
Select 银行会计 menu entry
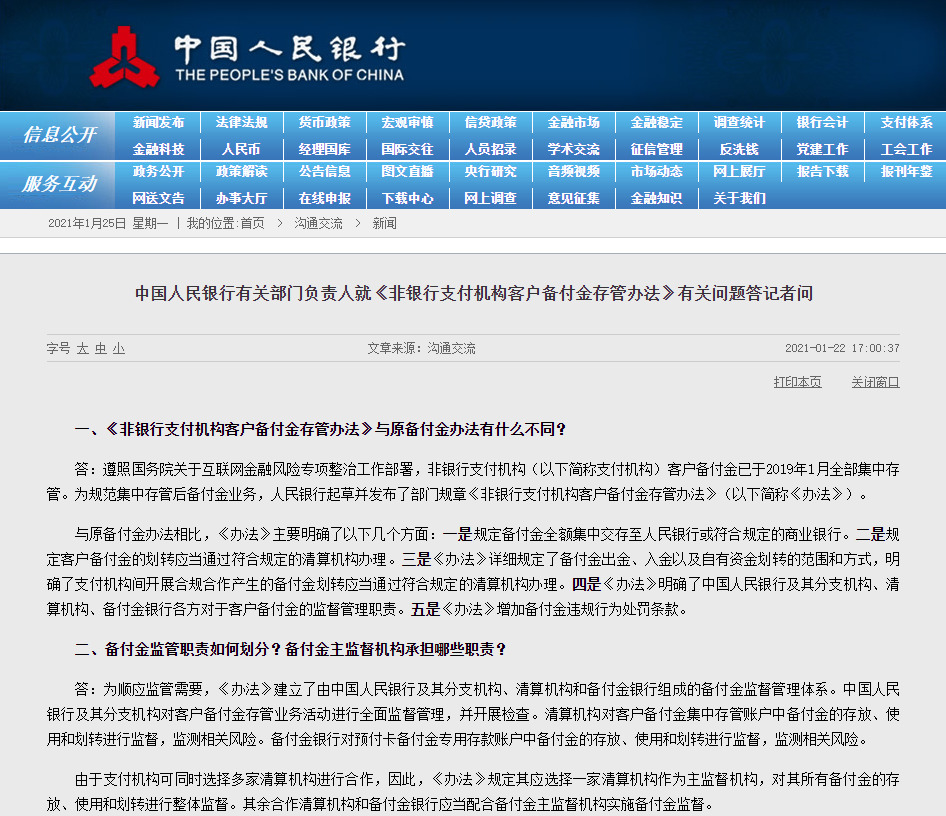pyautogui.click(x=822, y=122)
